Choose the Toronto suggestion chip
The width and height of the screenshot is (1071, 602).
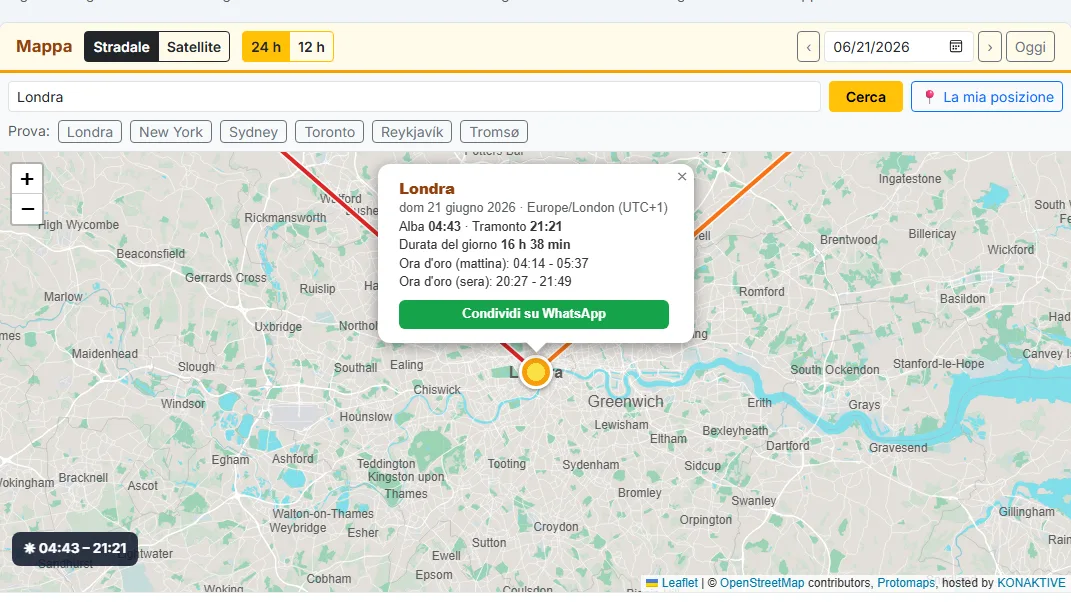tap(329, 132)
